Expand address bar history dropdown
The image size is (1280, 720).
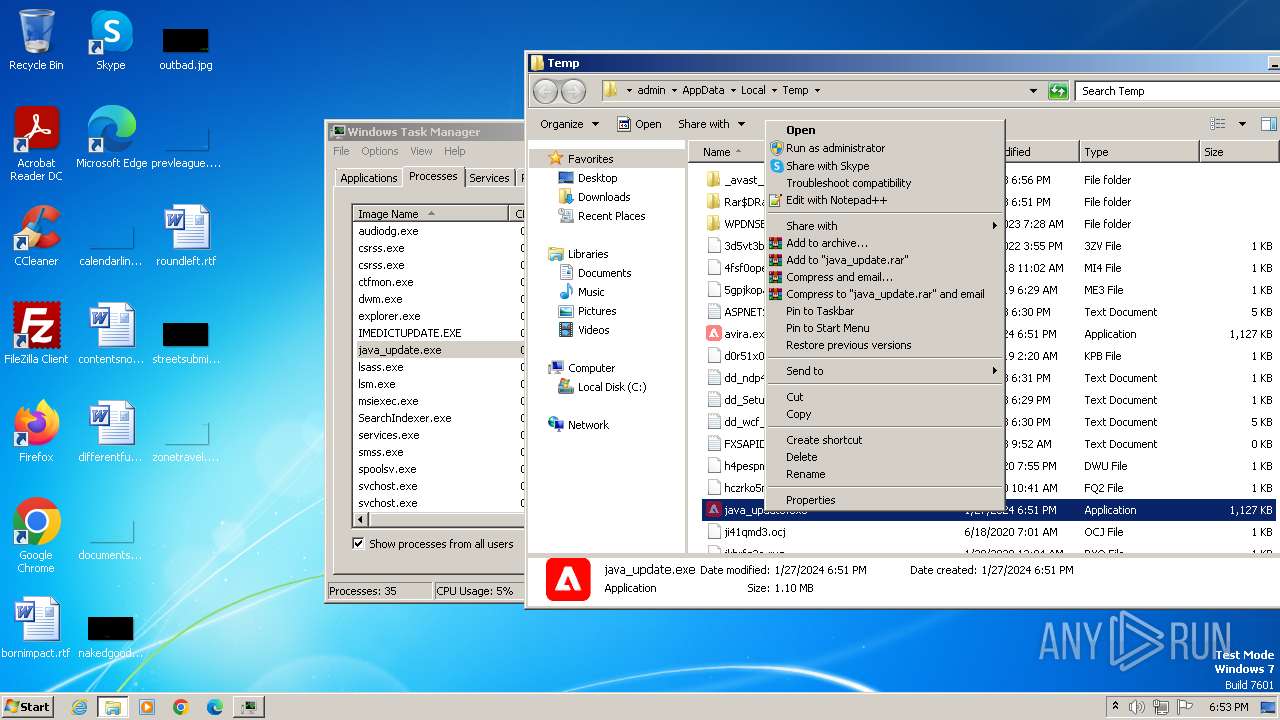tap(1033, 91)
